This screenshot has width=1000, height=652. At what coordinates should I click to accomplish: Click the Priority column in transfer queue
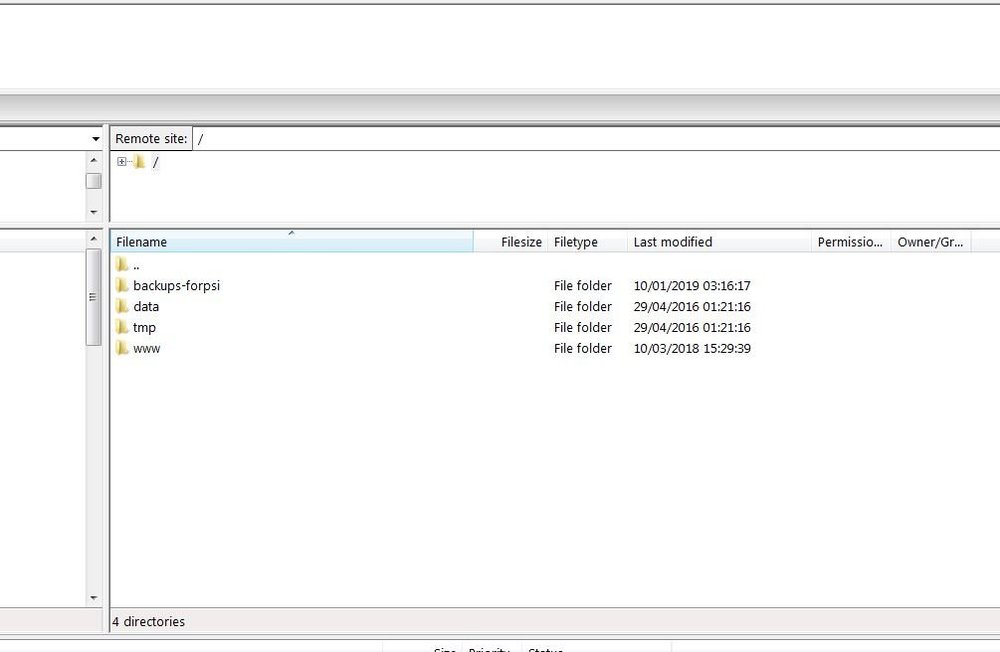tap(489, 649)
